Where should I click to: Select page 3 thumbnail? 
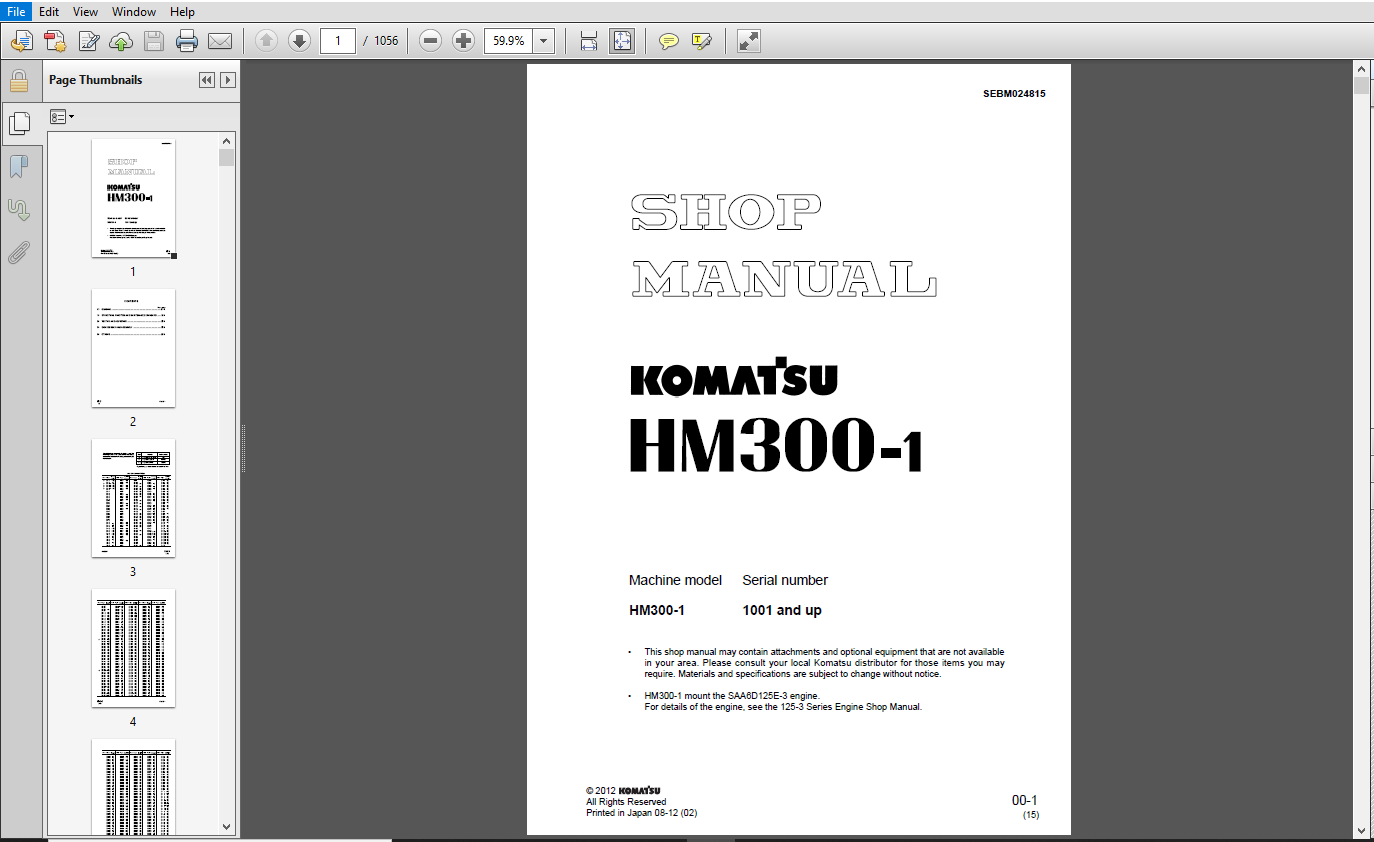(x=133, y=498)
